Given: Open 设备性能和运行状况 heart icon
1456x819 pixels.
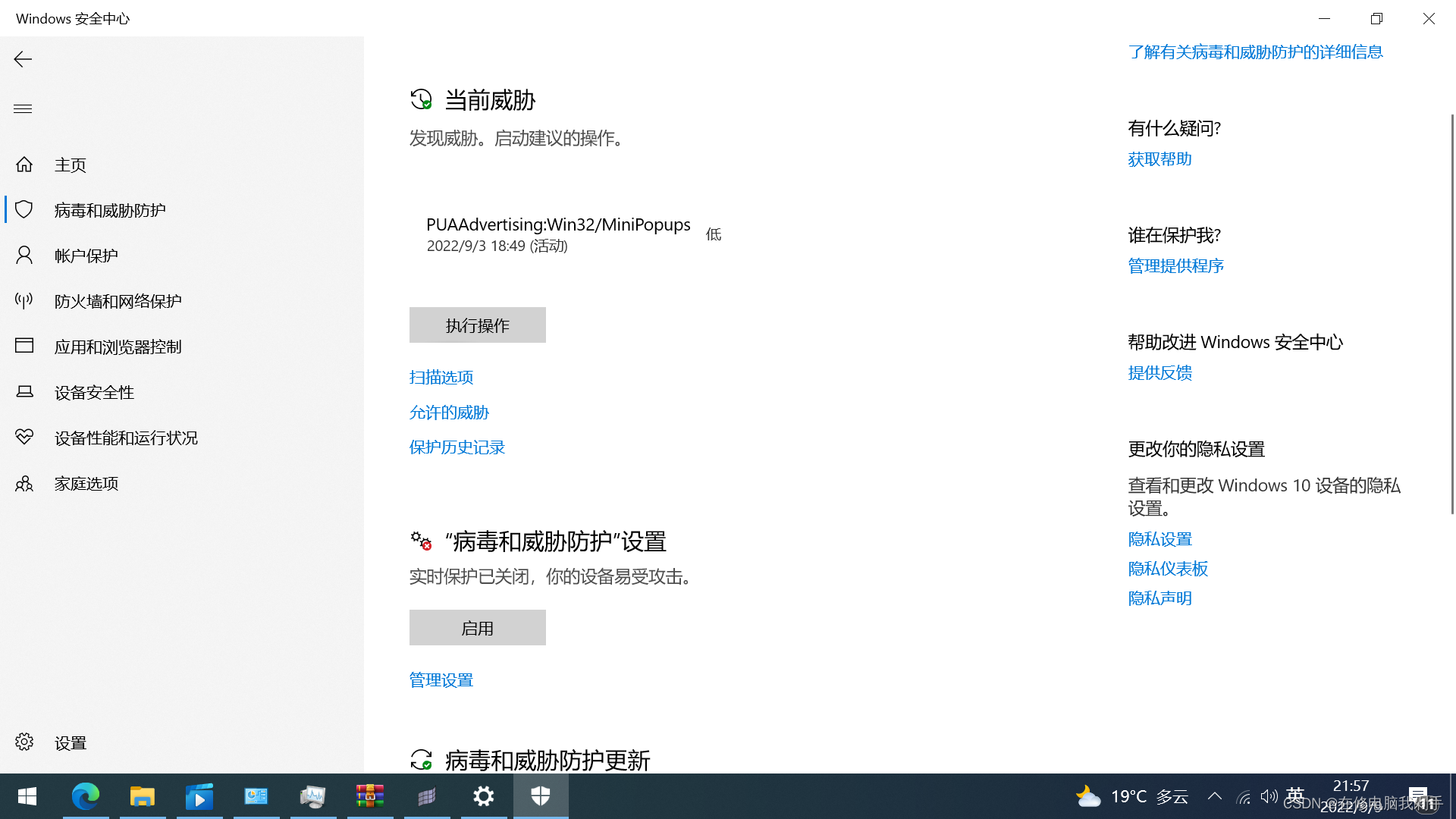Looking at the screenshot, I should pyautogui.click(x=24, y=438).
